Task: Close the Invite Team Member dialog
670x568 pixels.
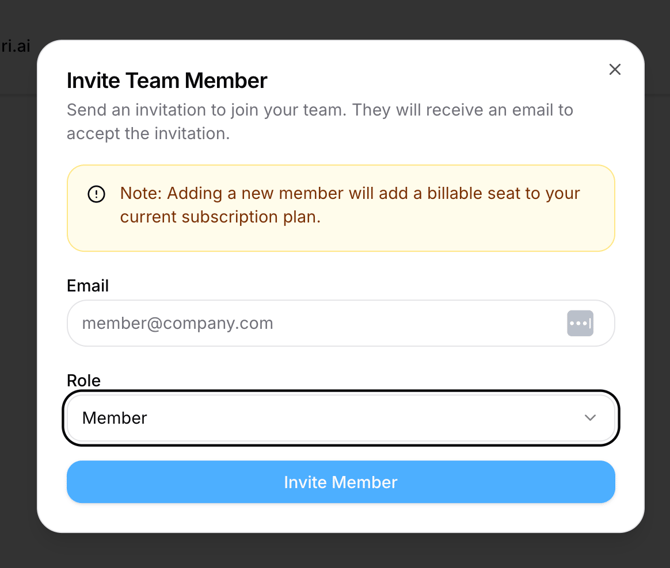Action: (615, 69)
